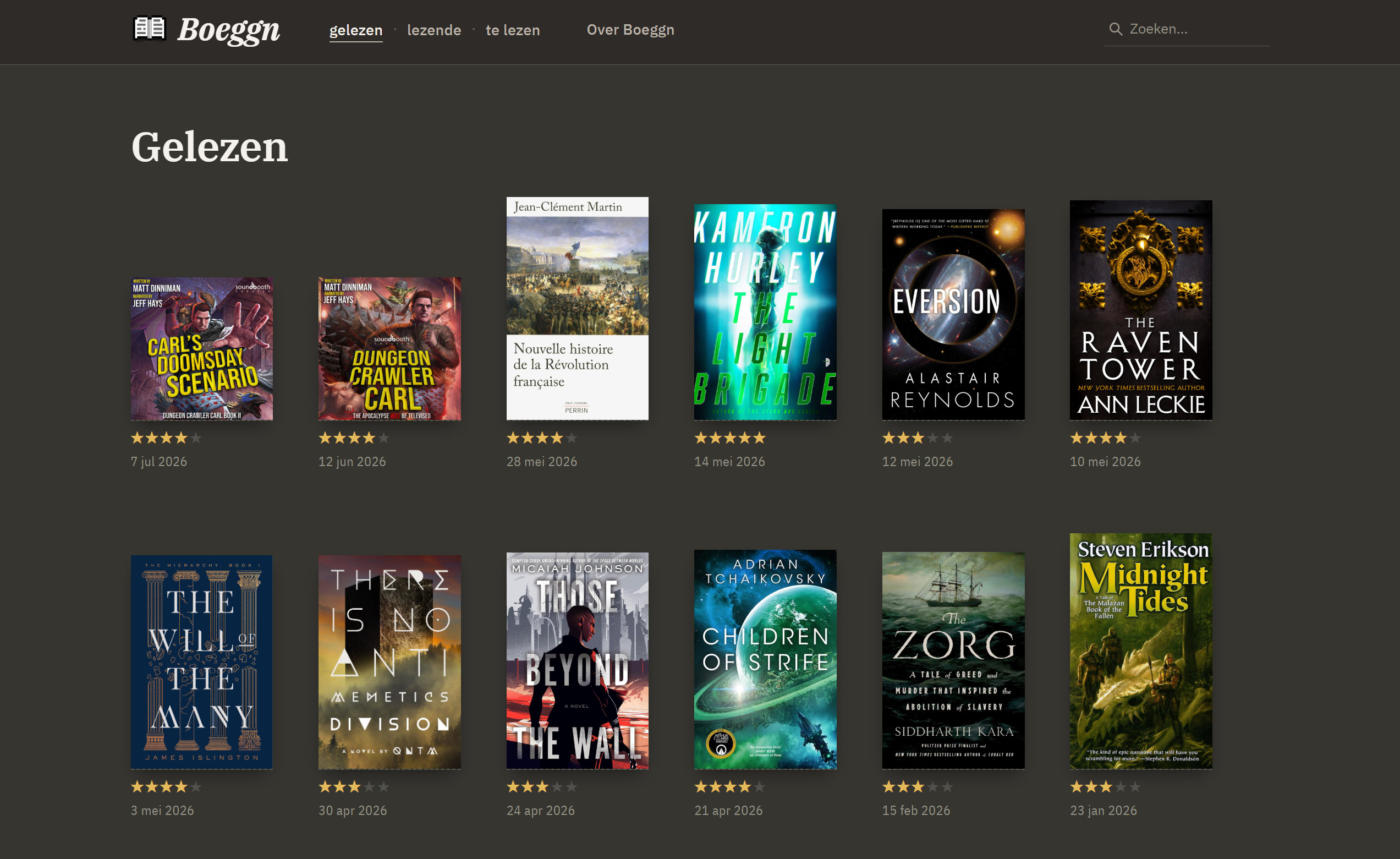The image size is (1400, 859).
Task: Click star rating under Those Beyond the Wall
Action: pos(542,787)
